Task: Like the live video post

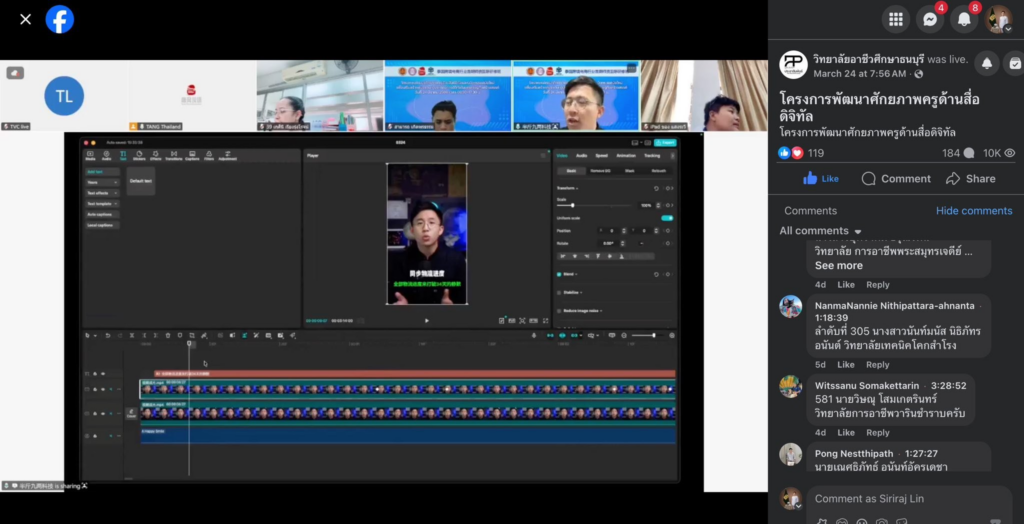Action: [x=821, y=179]
